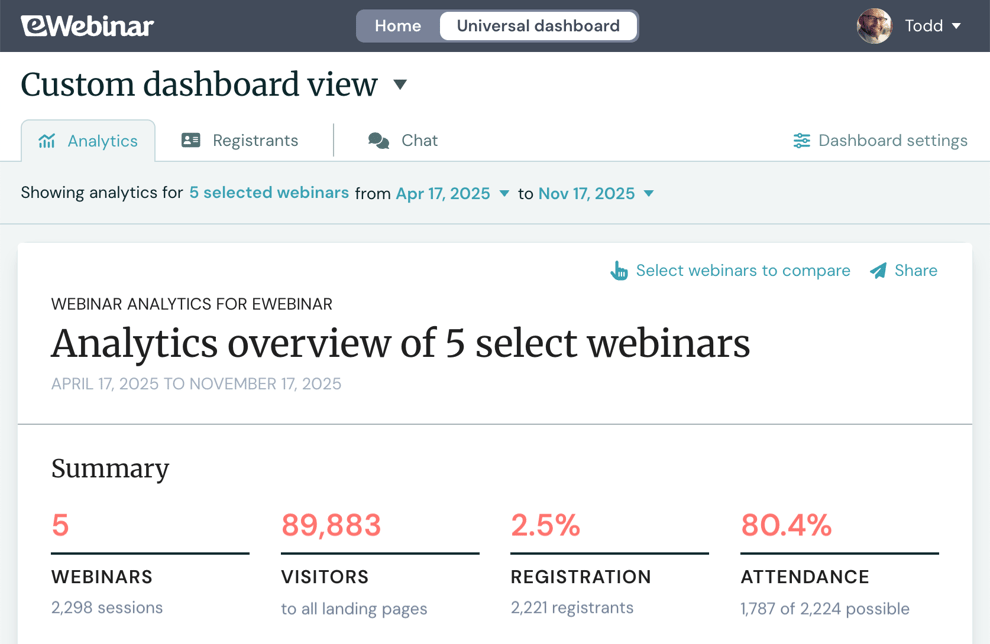The width and height of the screenshot is (990, 644).
Task: Click the Registrants ID card icon
Action: pos(191,141)
